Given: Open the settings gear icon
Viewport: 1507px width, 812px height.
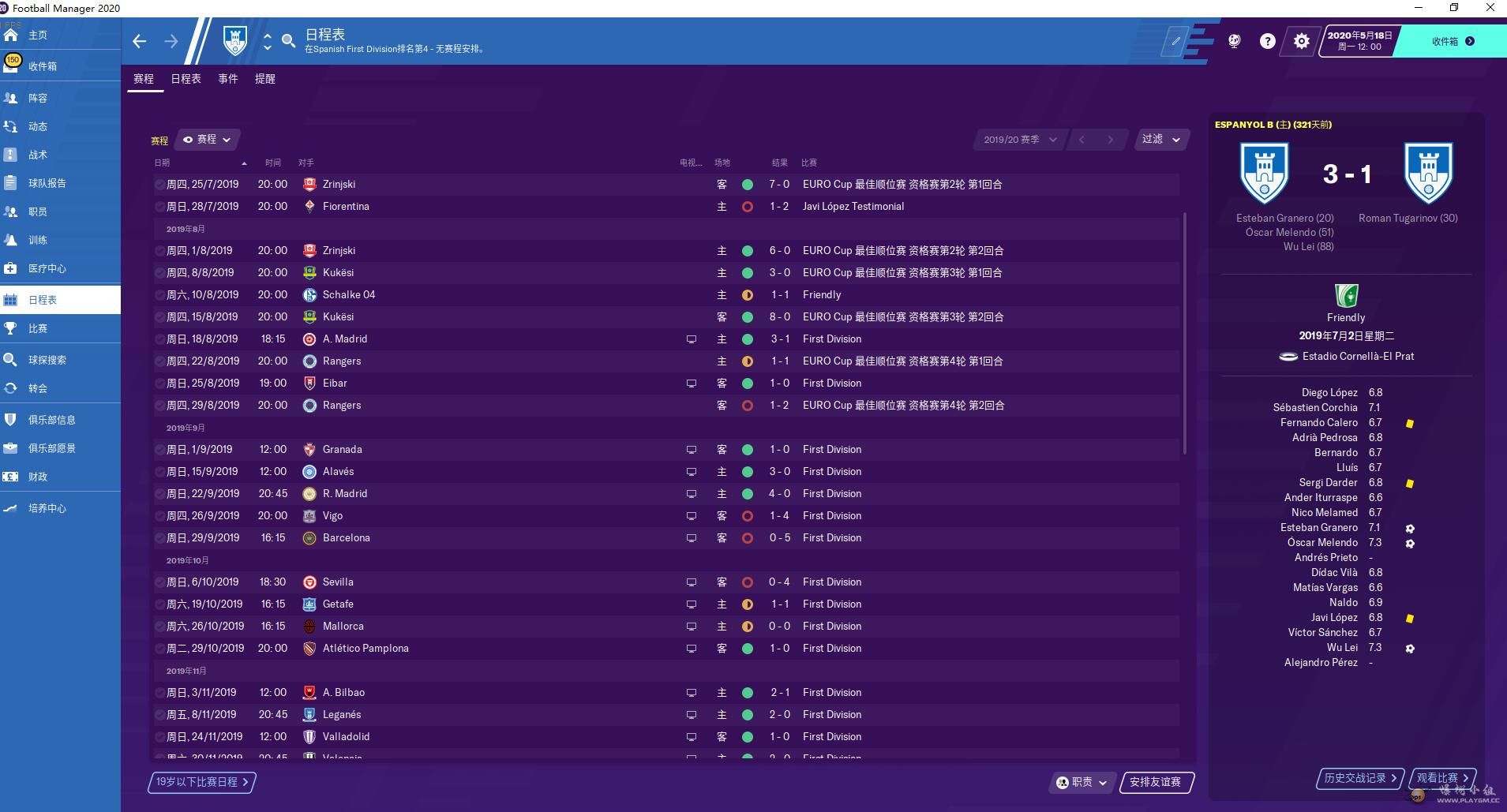Looking at the screenshot, I should click(x=1302, y=41).
